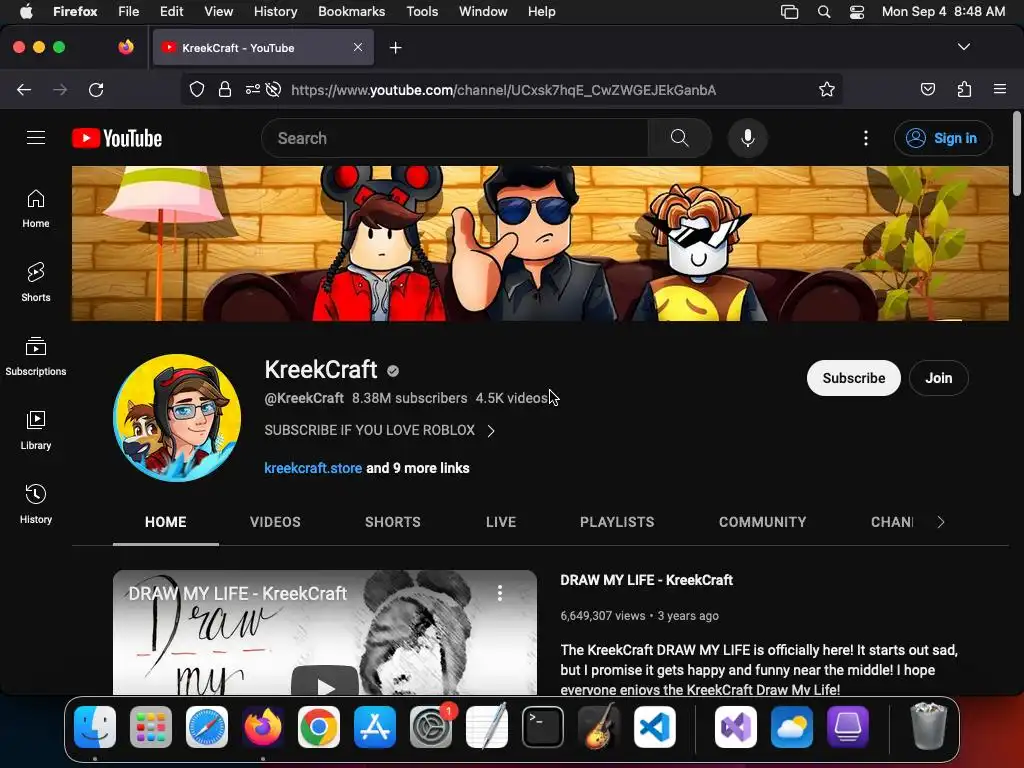Subscribe to the KreekCraft channel
This screenshot has width=1024, height=768.
pos(854,378)
